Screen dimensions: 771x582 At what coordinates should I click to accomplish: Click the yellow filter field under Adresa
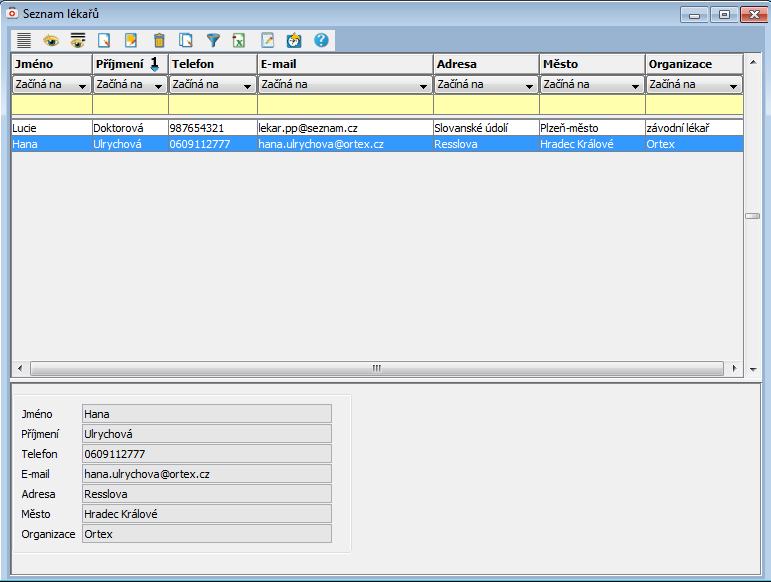coord(486,104)
